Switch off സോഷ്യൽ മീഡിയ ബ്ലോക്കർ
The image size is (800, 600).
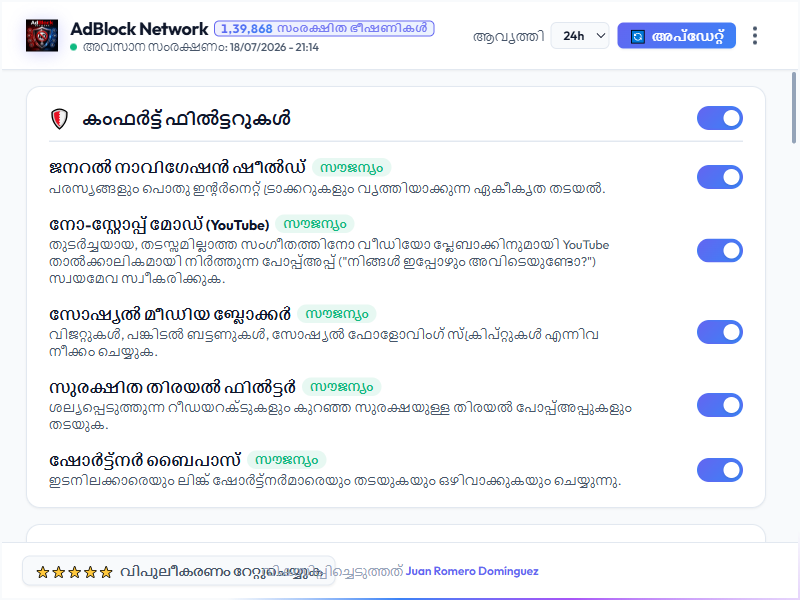(x=719, y=332)
